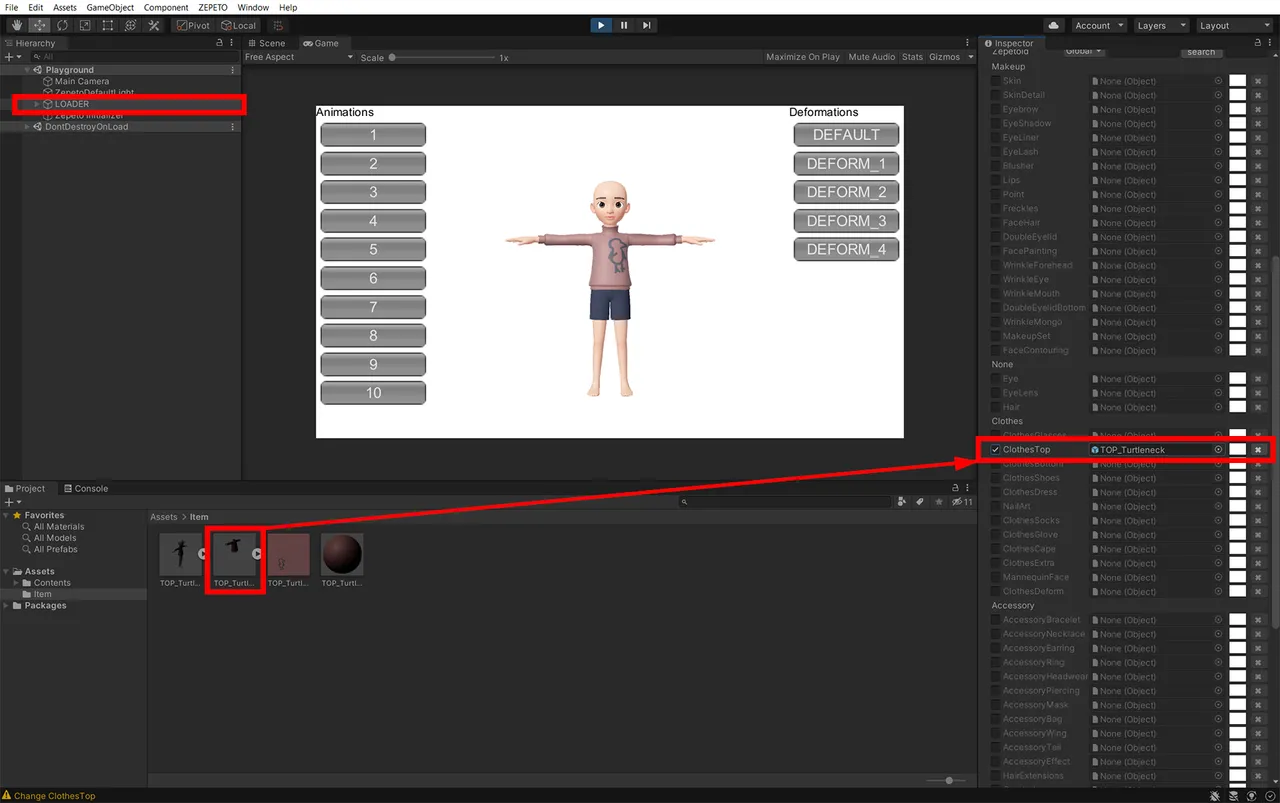Toggle the ClothesTop enabled checkbox

pyautogui.click(x=994, y=449)
